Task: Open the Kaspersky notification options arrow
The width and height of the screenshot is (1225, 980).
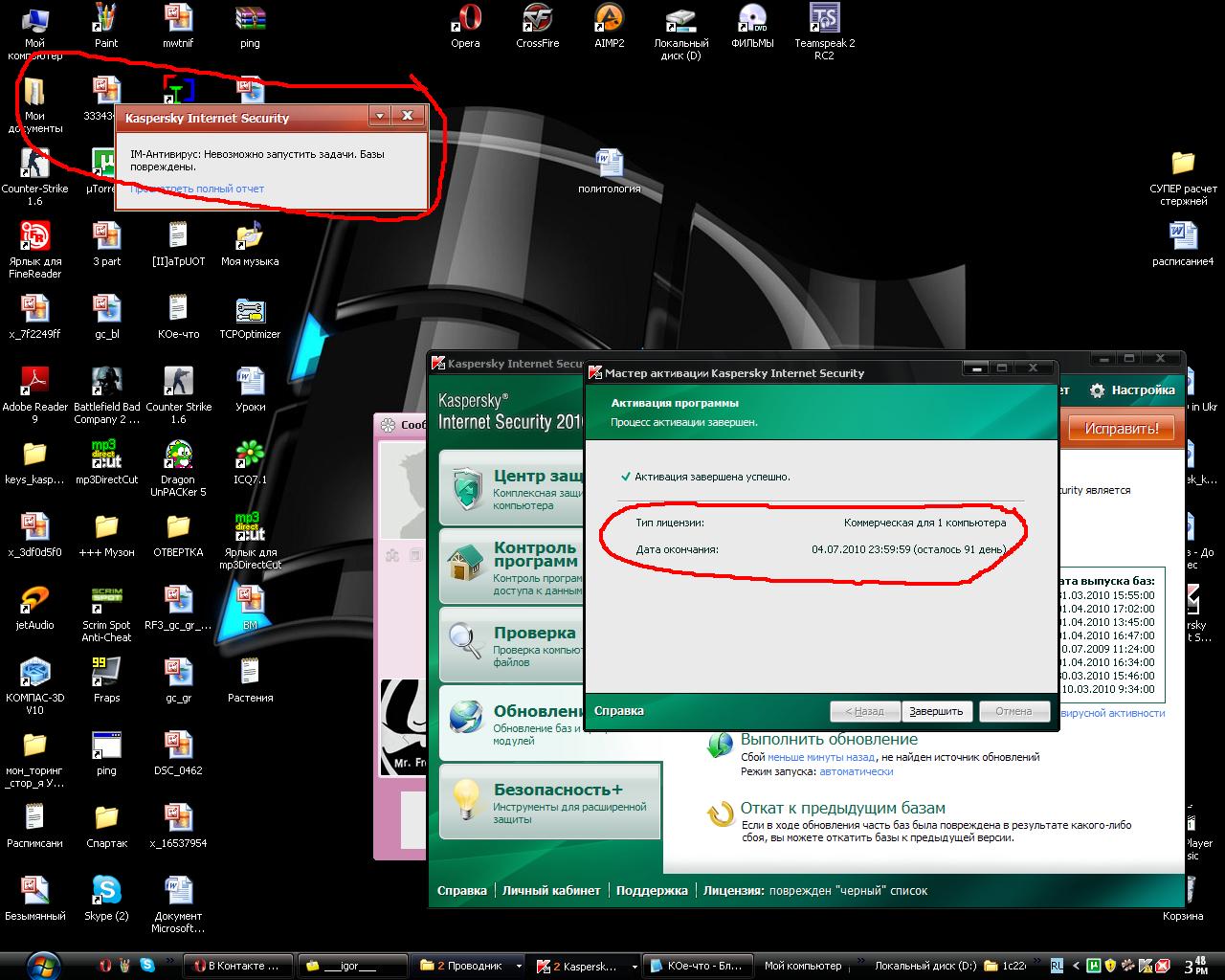Action: pos(380,116)
